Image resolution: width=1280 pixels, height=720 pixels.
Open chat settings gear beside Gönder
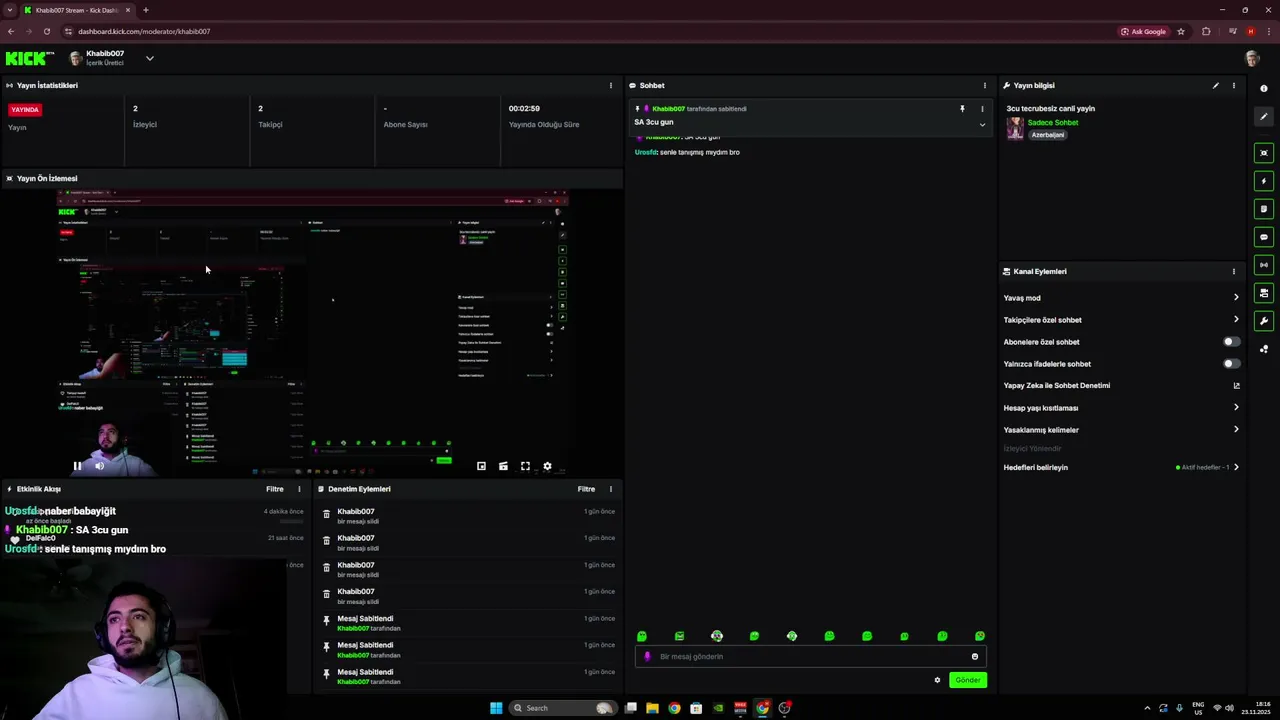click(x=937, y=680)
